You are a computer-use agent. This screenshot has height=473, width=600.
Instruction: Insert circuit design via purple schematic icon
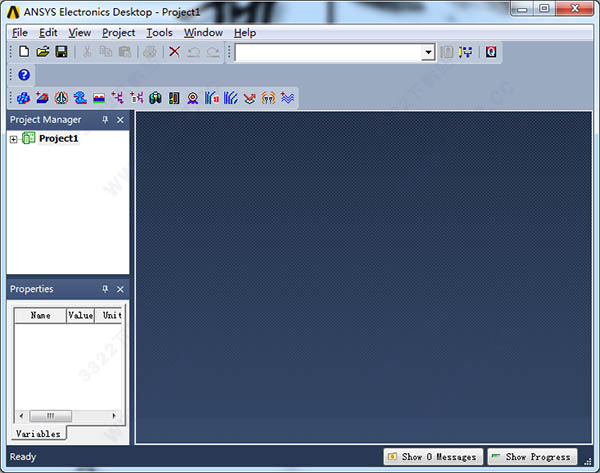[117, 98]
